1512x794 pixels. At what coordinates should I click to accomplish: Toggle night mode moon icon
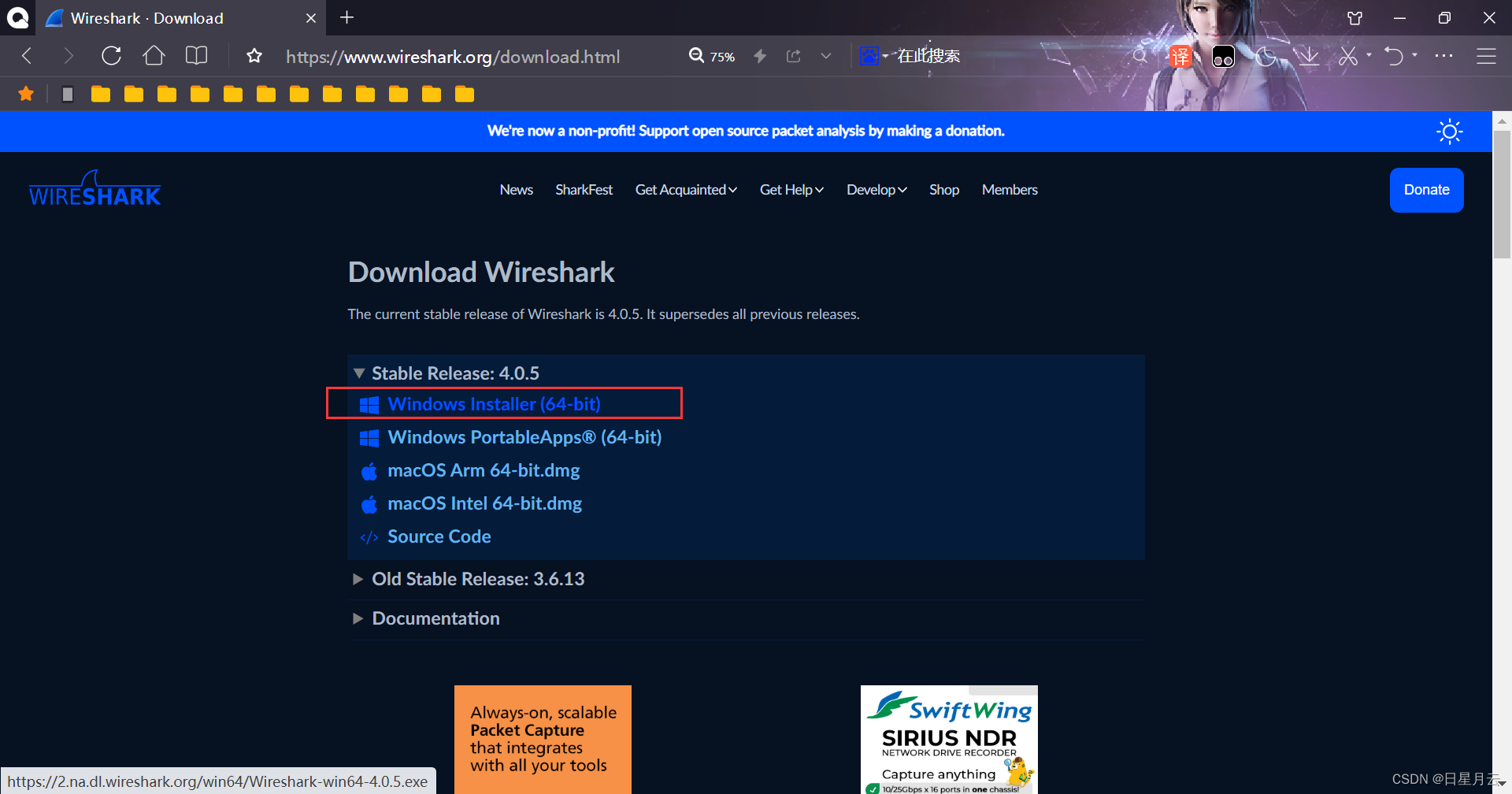pos(1266,56)
